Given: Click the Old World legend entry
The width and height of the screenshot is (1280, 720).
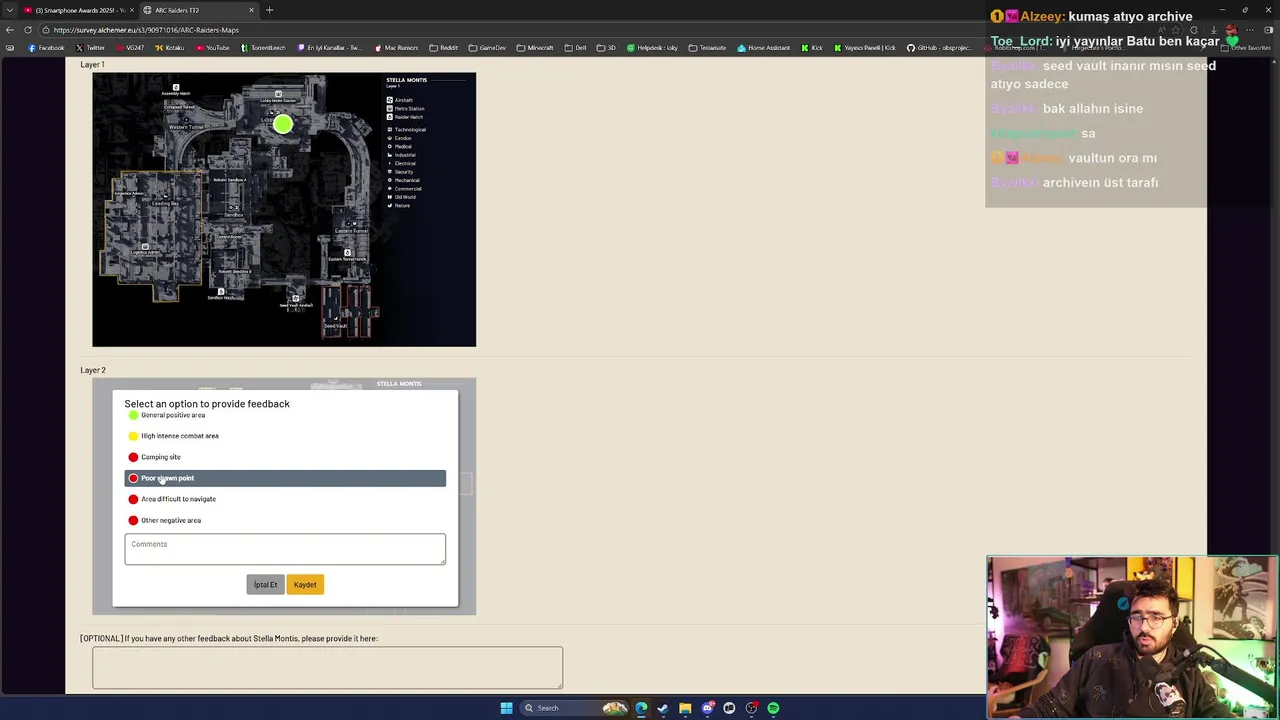Looking at the screenshot, I should [401, 197].
